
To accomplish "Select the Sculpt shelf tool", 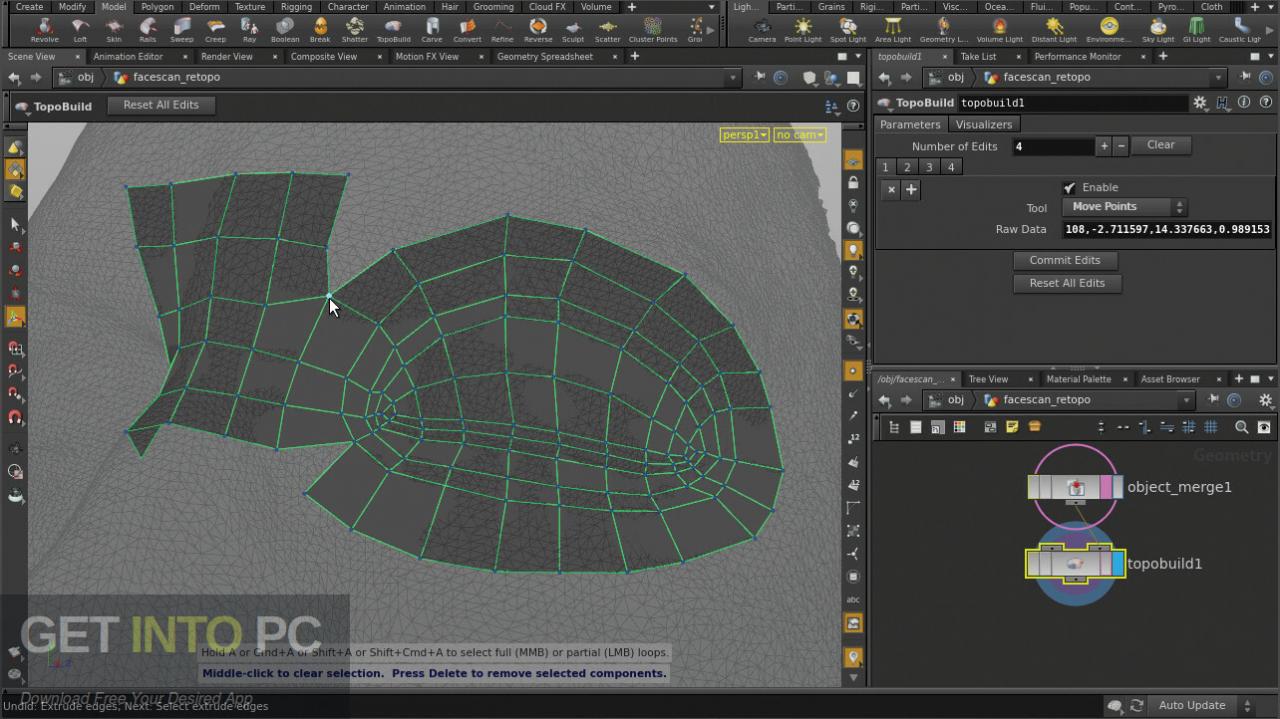I will (x=573, y=30).
